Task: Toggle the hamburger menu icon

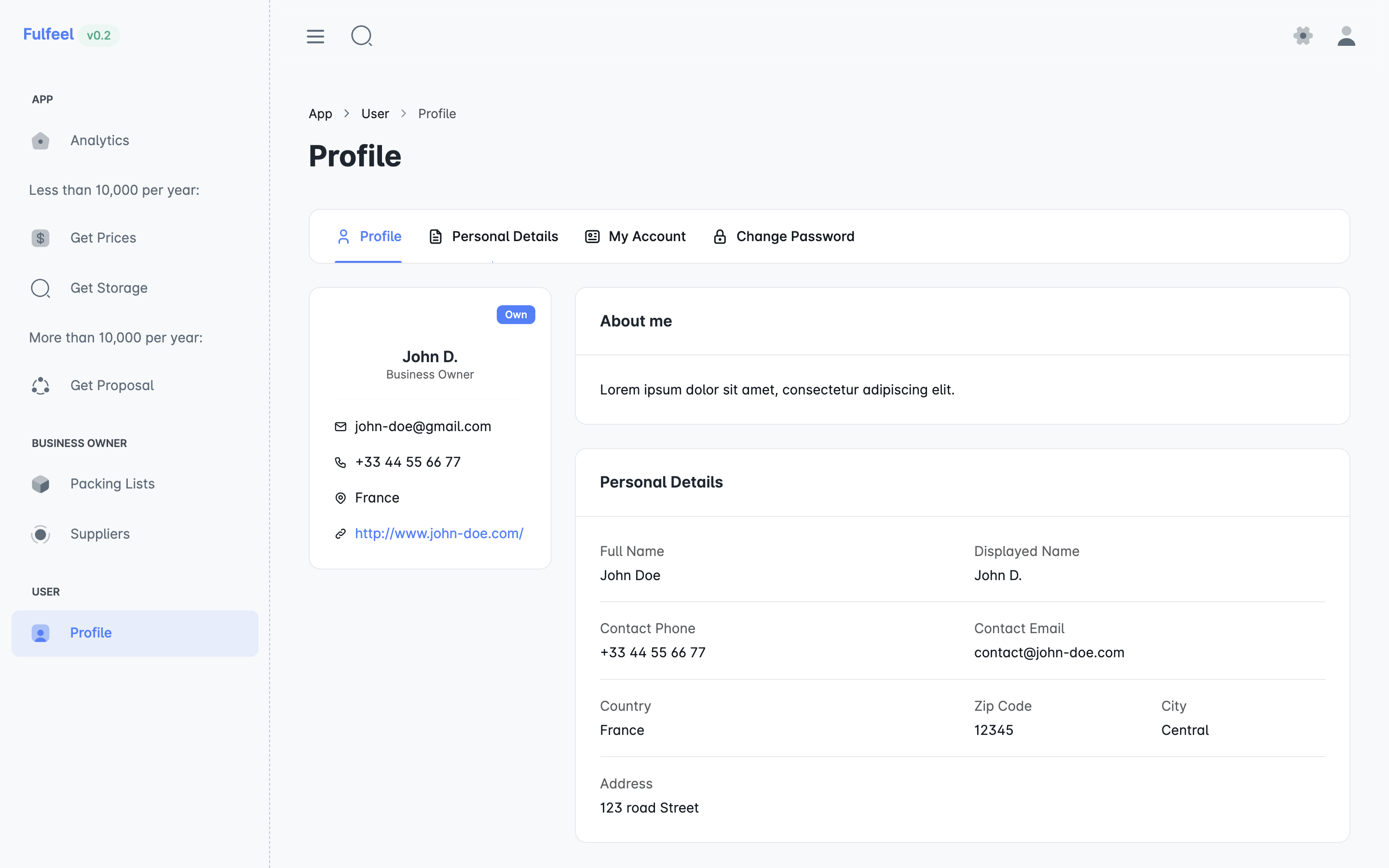Action: [x=315, y=36]
